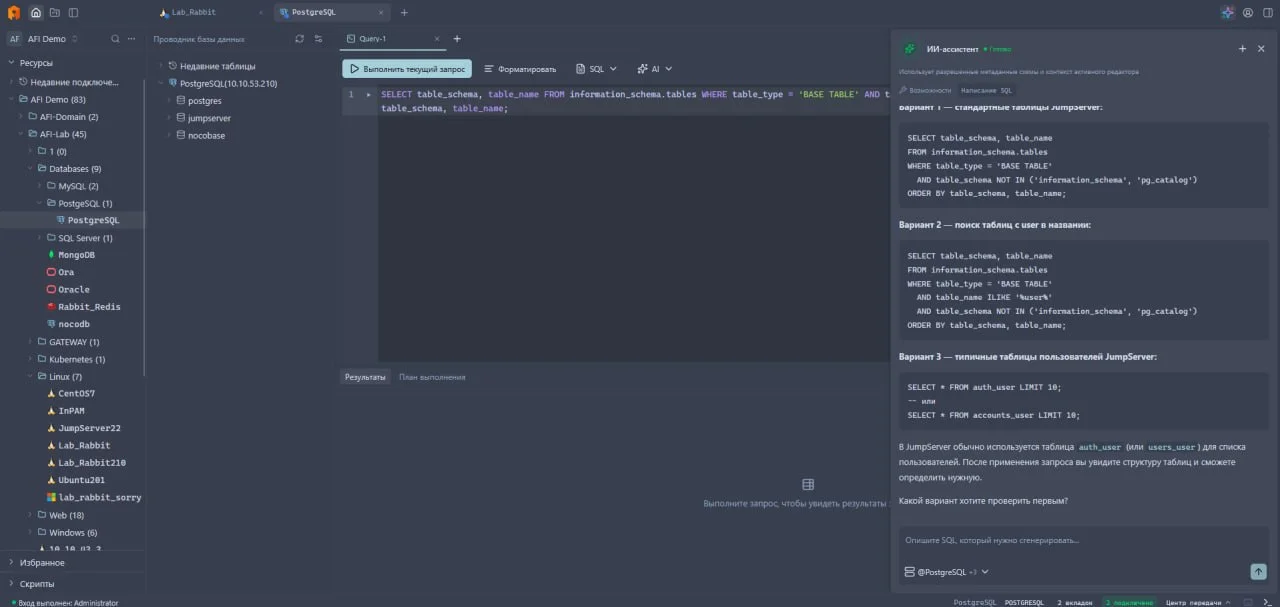The image size is (1280, 607).
Task: Open the folder icon next to home
Action: pyautogui.click(x=55, y=13)
